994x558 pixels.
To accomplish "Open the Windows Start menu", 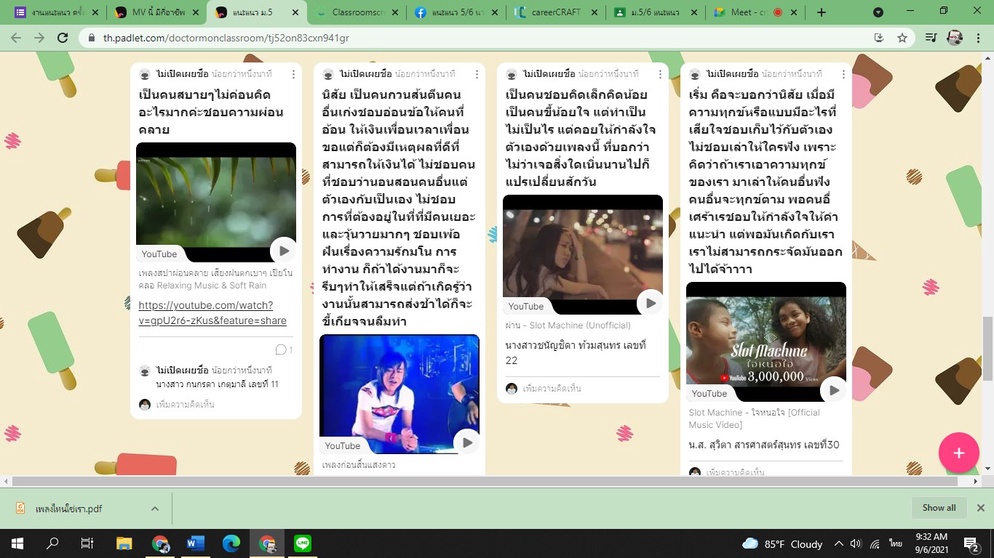I will (x=17, y=543).
